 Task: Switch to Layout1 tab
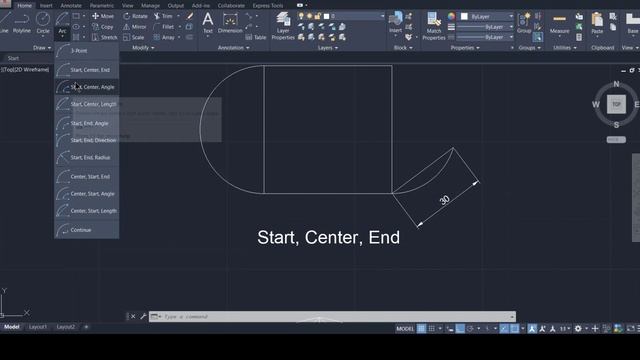pos(38,327)
